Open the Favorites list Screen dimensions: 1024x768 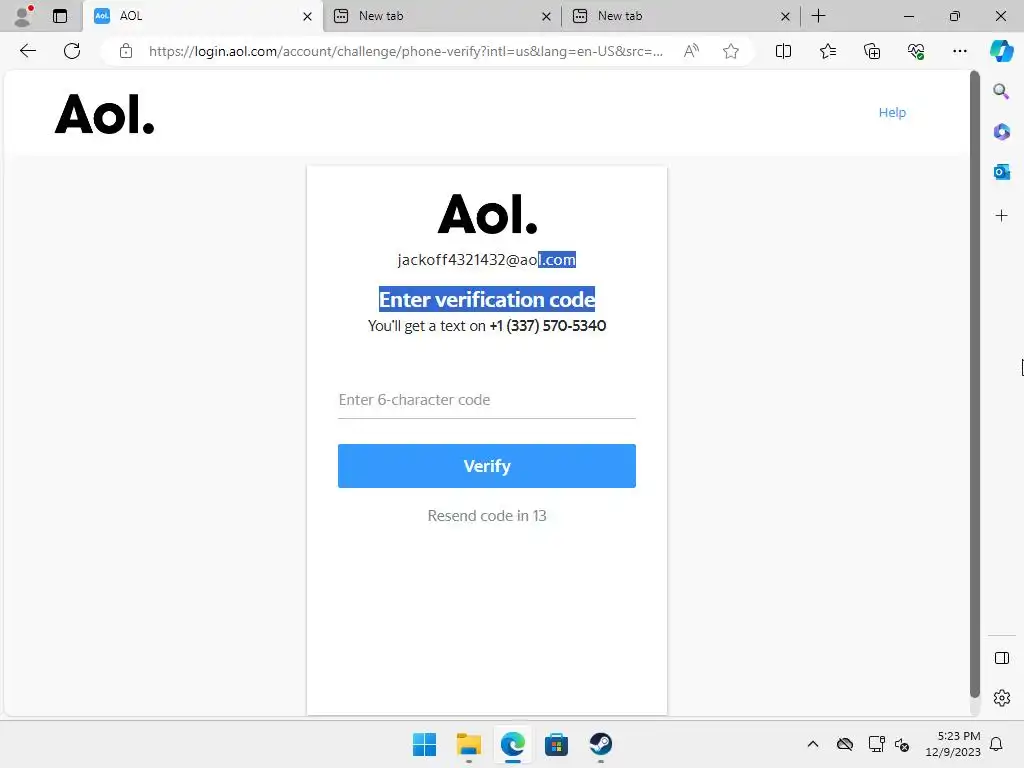coord(827,51)
